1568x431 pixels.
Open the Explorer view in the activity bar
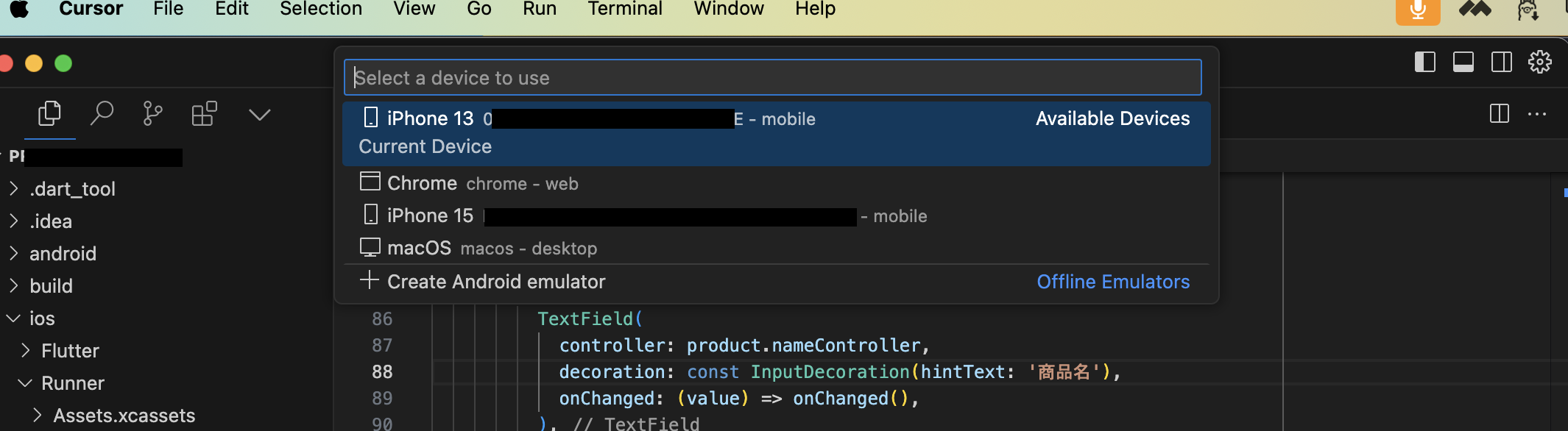(49, 113)
